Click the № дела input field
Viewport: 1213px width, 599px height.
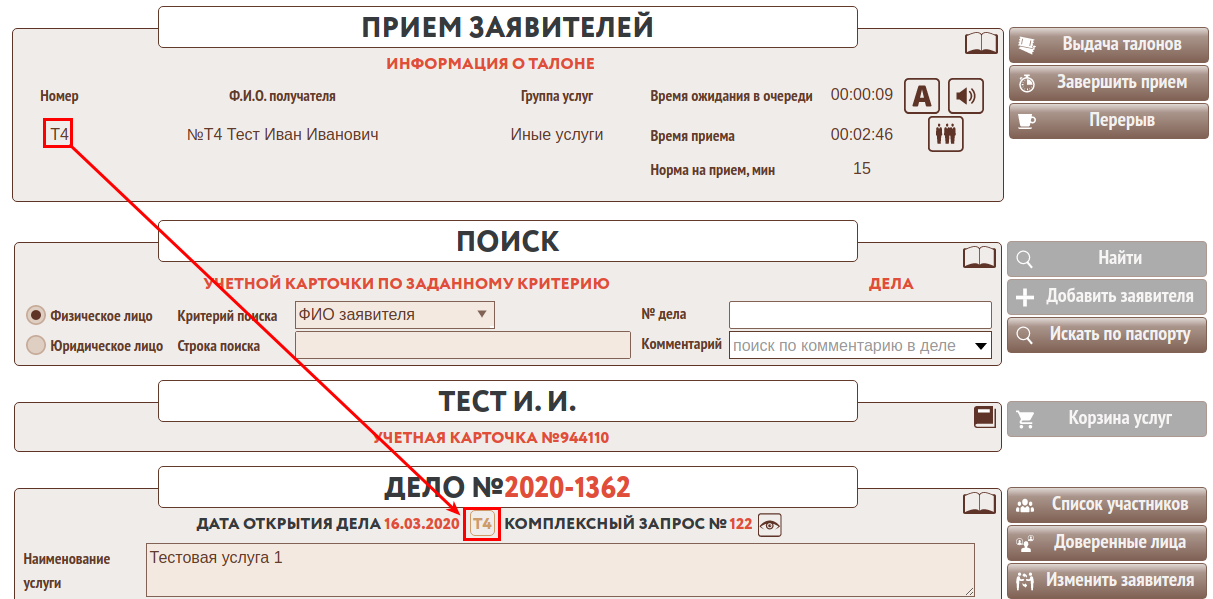click(860, 315)
